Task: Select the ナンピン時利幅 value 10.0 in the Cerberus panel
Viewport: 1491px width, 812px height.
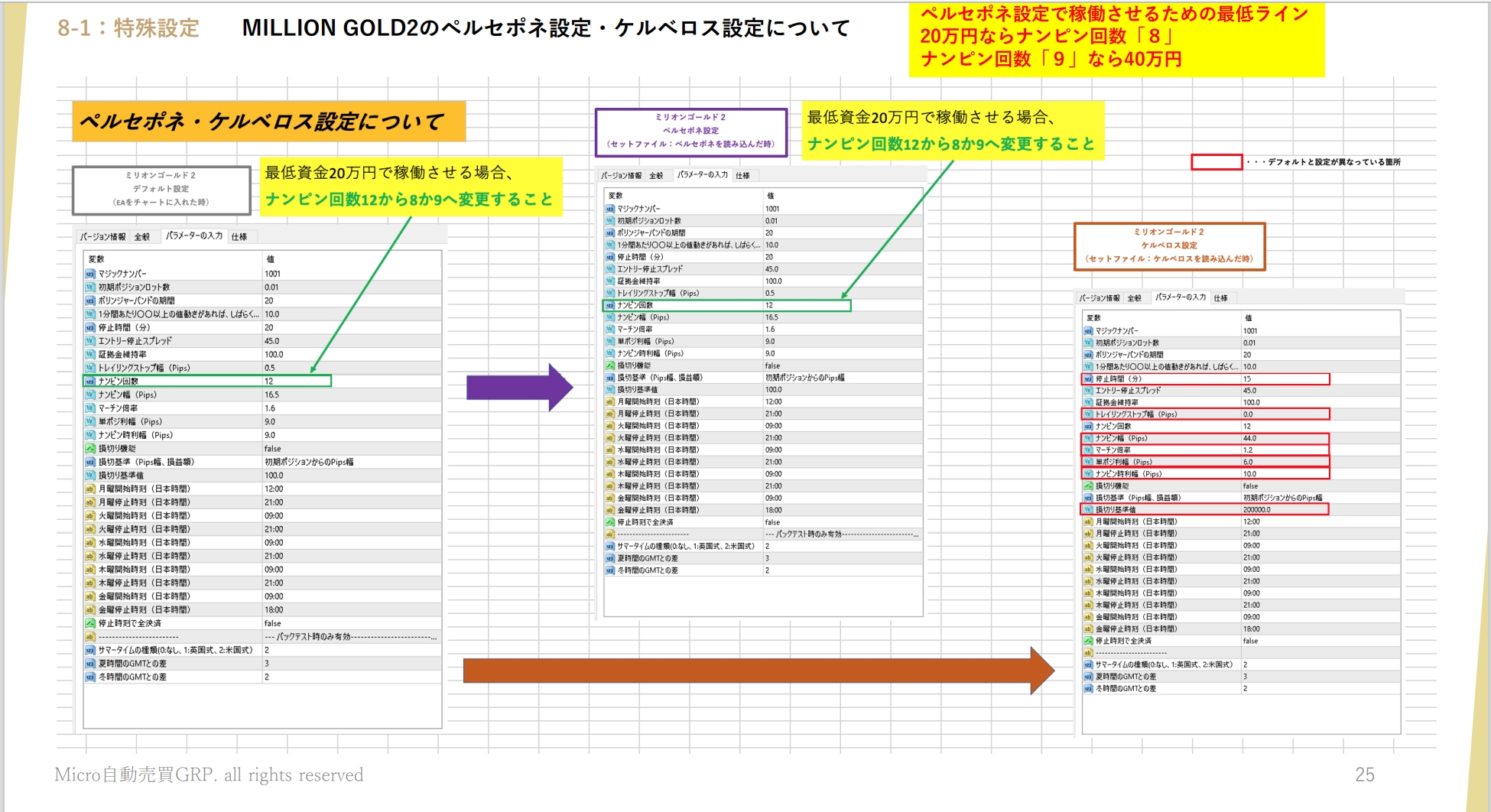Action: tap(1250, 474)
